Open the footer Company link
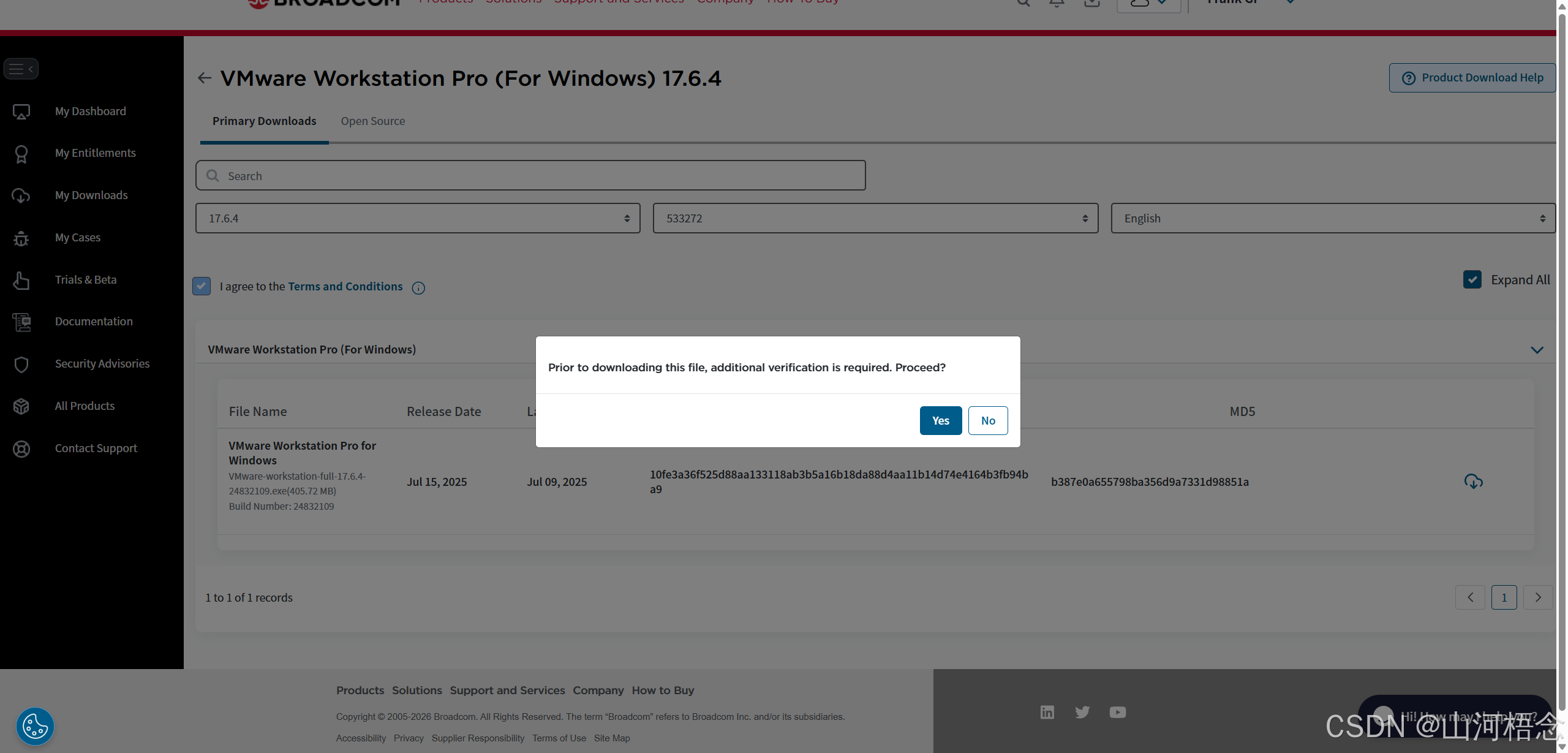The height and width of the screenshot is (753, 1568). (x=598, y=691)
